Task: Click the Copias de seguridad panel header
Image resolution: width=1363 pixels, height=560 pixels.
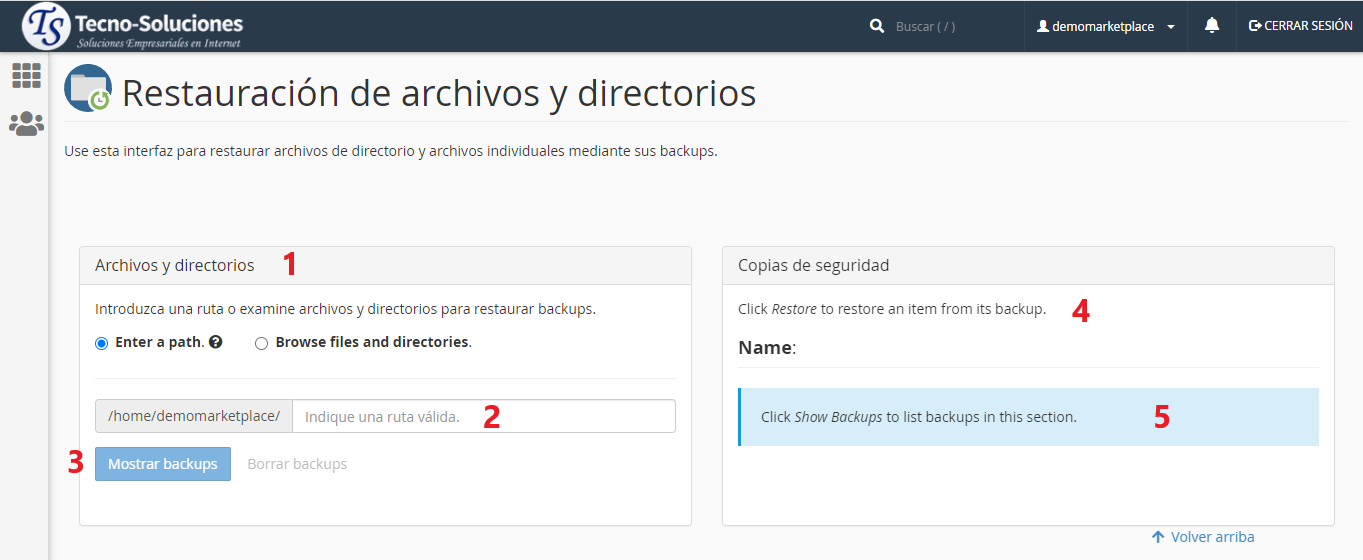Action: [1027, 265]
